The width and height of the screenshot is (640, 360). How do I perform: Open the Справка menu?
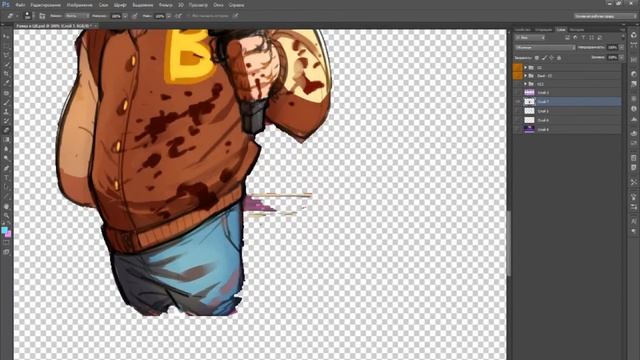(x=236, y=5)
